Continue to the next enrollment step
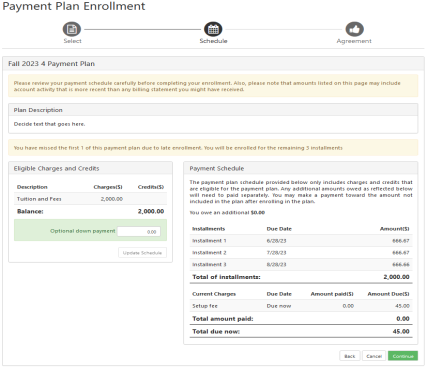Screen dimensions: 427x368 [403, 356]
